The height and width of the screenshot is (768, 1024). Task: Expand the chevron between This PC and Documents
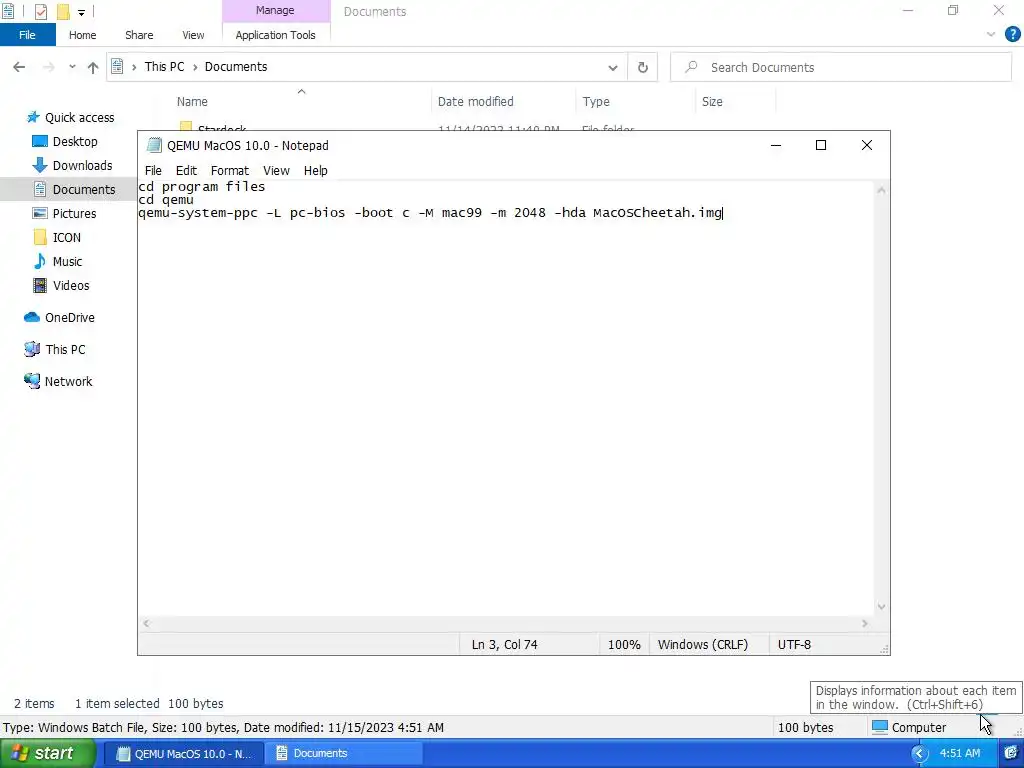tap(195, 67)
